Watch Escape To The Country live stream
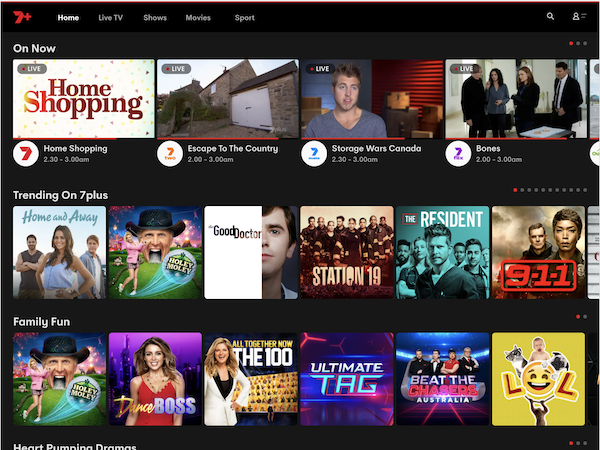Viewport: 600px width, 450px height. pyautogui.click(x=228, y=98)
